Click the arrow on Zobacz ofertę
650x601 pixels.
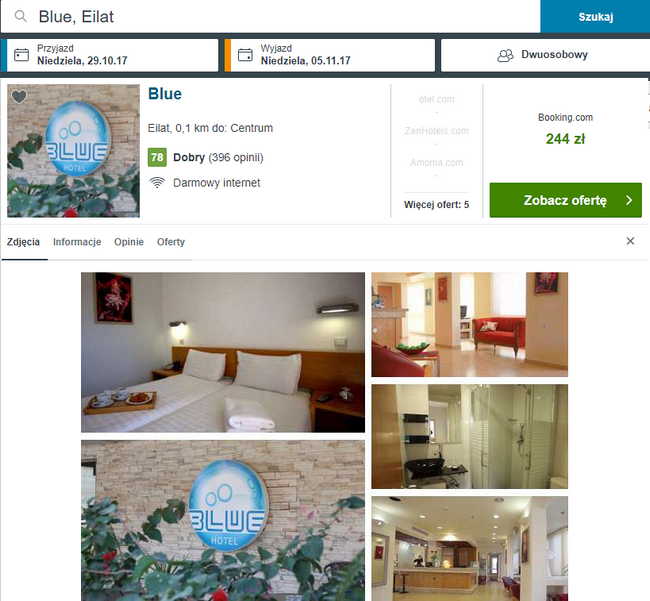pos(629,200)
